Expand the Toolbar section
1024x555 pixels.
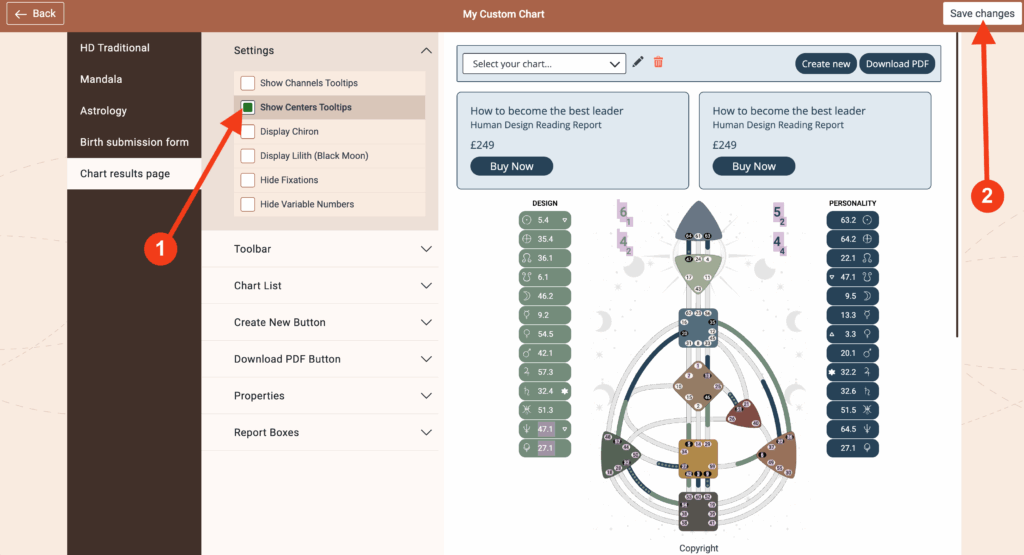tap(334, 249)
